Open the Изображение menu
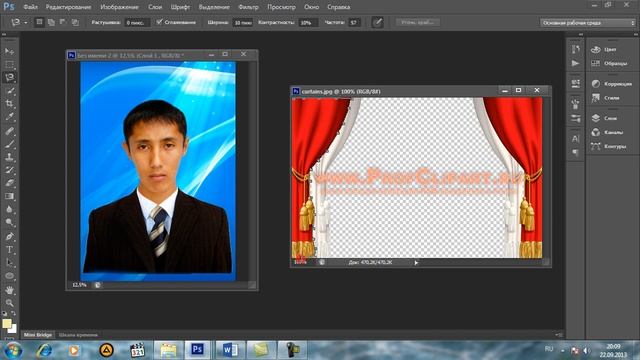 [119, 7]
